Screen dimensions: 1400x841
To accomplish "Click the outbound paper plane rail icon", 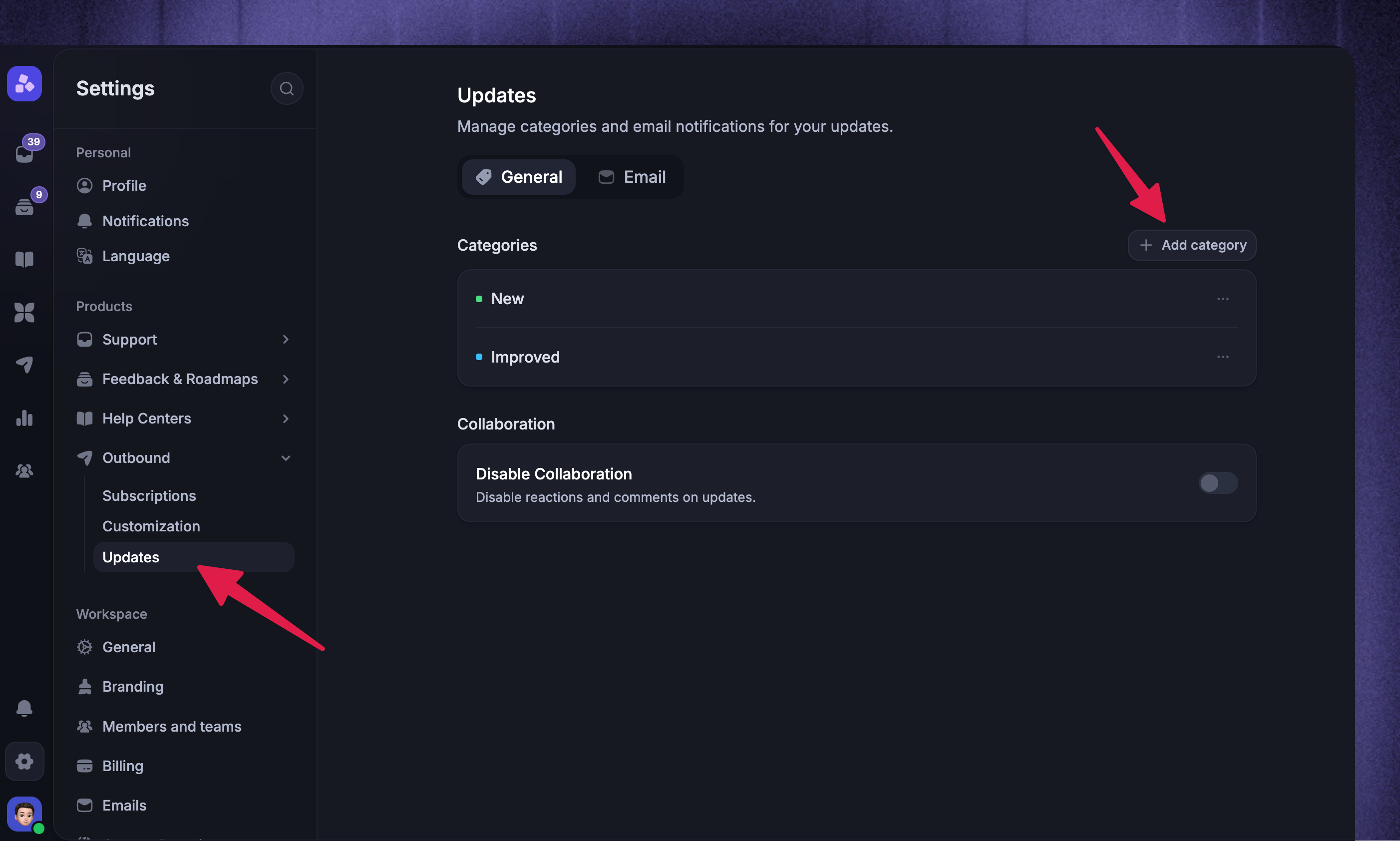I will pyautogui.click(x=24, y=365).
